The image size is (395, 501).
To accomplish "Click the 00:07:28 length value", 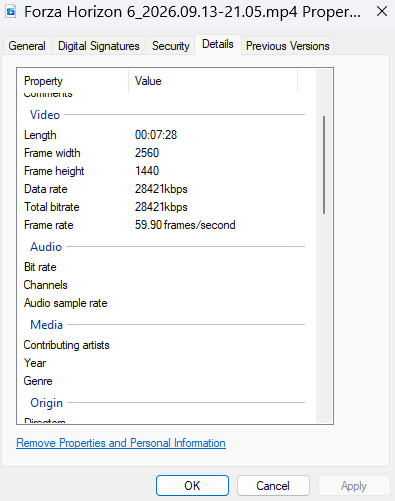I will pos(156,135).
